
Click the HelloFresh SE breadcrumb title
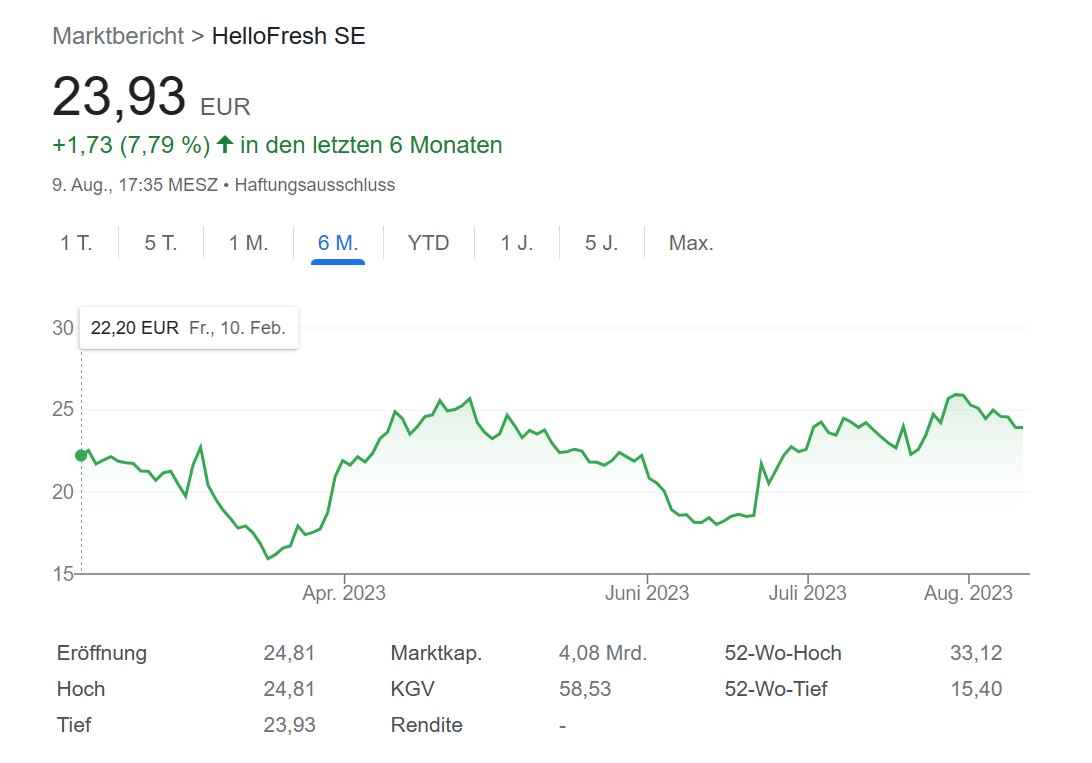[288, 36]
